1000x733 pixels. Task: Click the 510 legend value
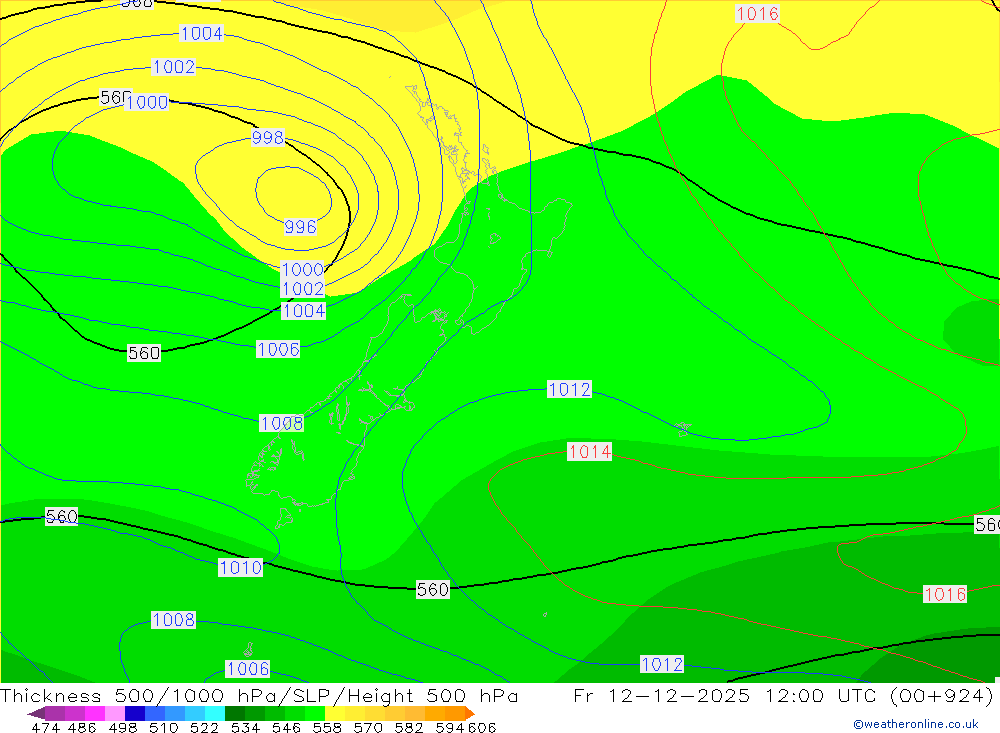(x=164, y=727)
